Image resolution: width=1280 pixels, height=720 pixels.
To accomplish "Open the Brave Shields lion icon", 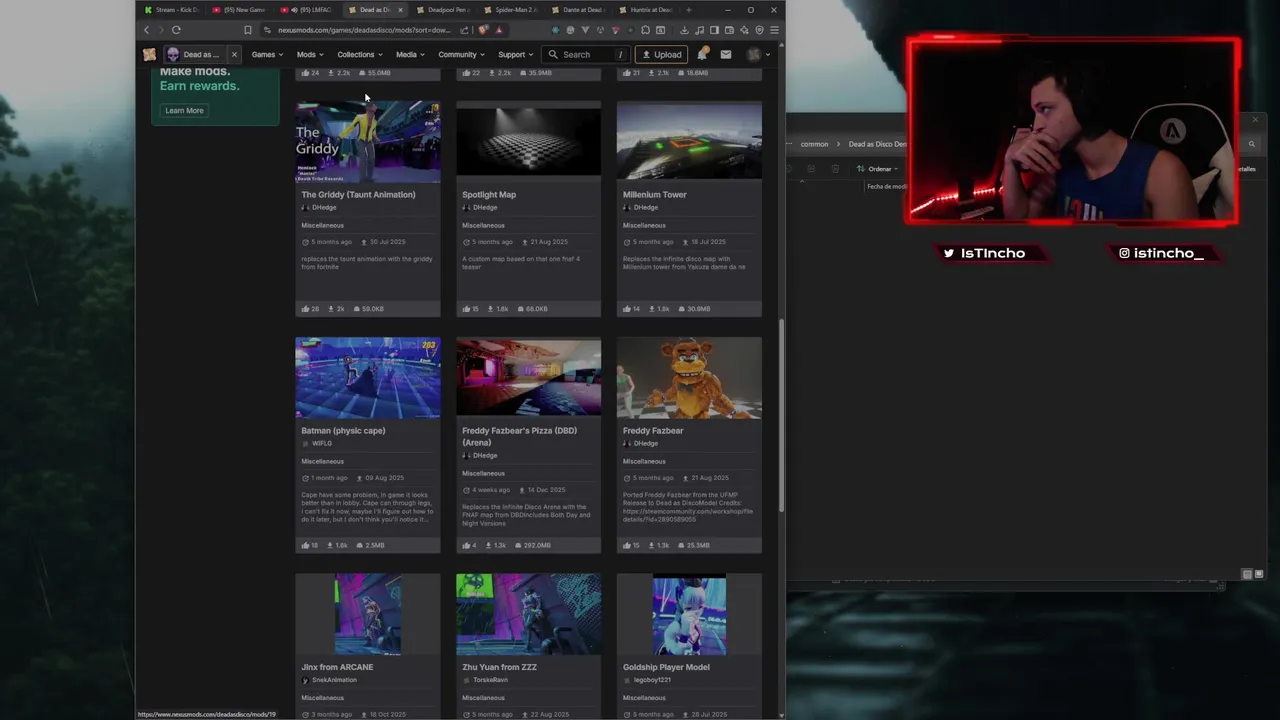I will tap(484, 30).
